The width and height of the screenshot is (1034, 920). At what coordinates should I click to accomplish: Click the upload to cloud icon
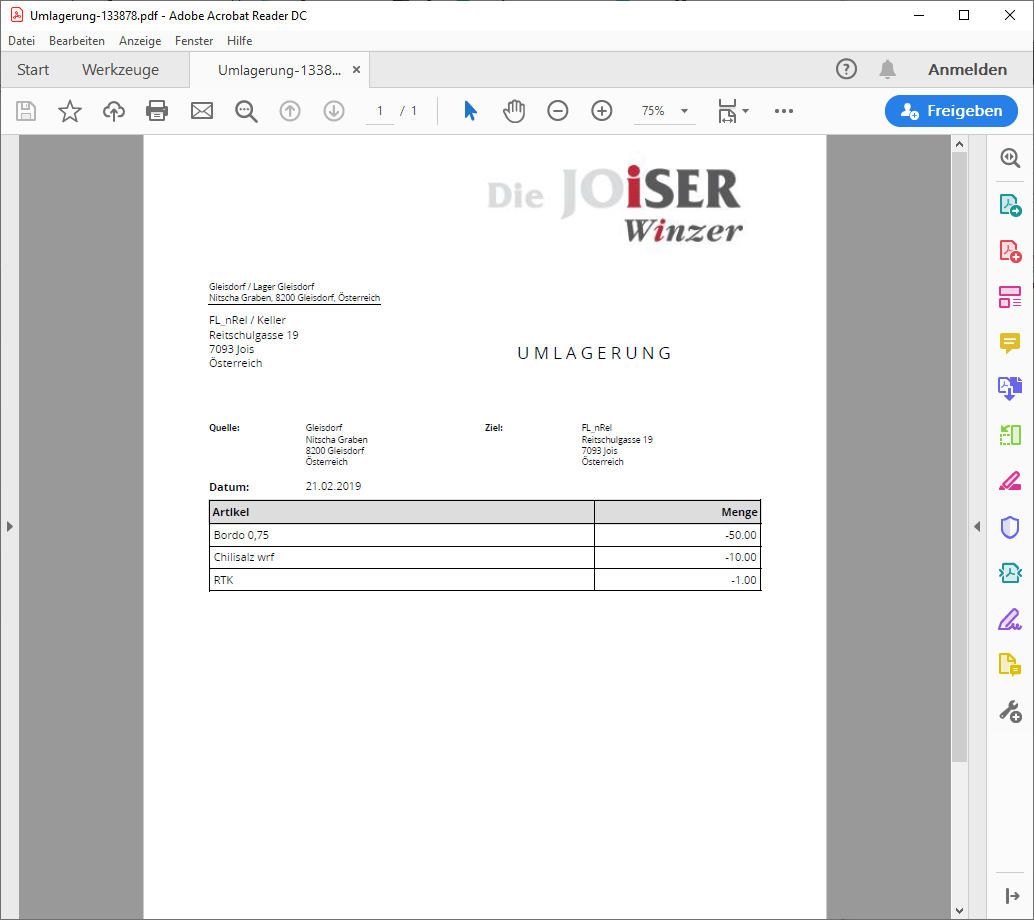coord(114,111)
